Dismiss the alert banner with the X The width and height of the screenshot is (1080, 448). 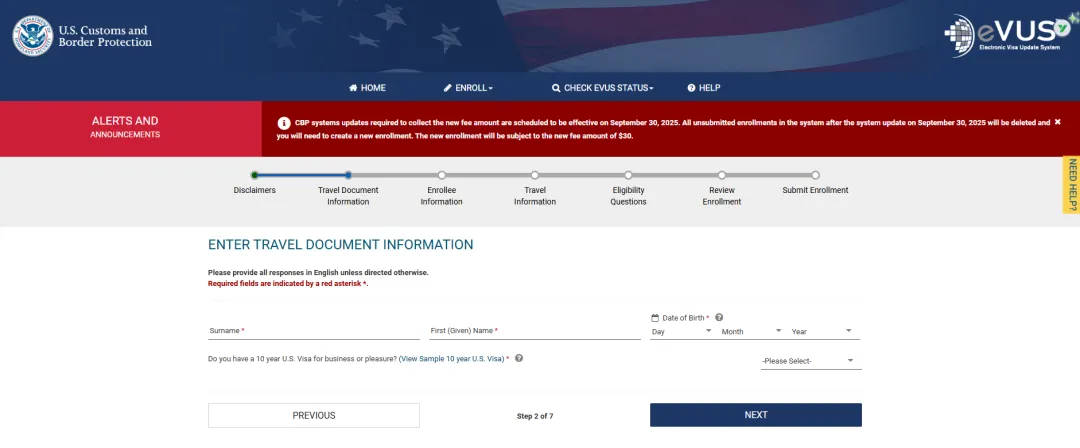coord(1057,122)
